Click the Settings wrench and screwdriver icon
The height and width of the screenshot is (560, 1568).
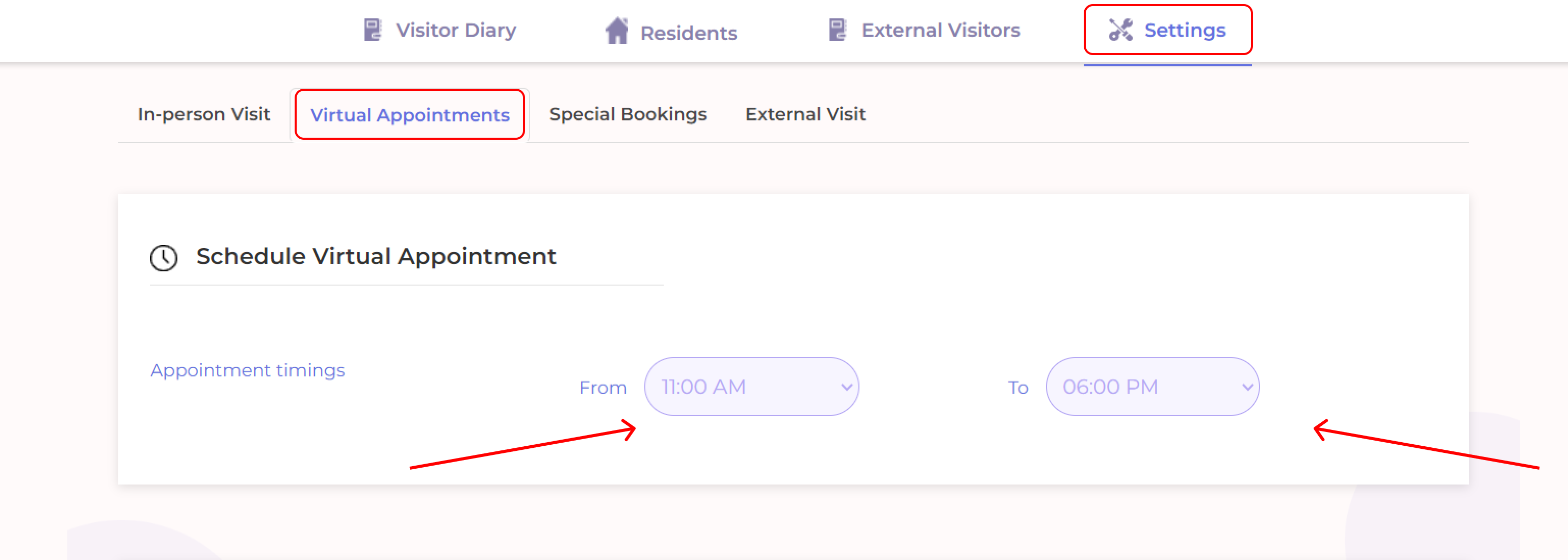pyautogui.click(x=1120, y=30)
